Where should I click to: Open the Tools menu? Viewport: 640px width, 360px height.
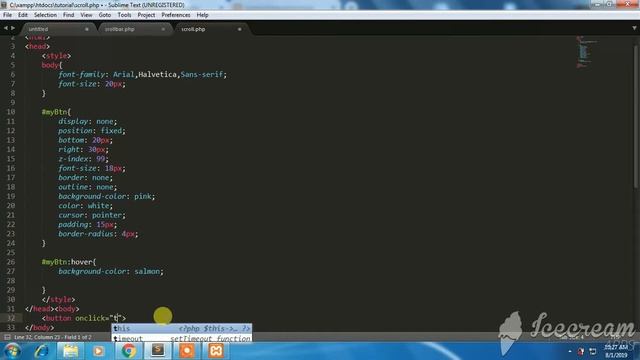tap(124, 15)
